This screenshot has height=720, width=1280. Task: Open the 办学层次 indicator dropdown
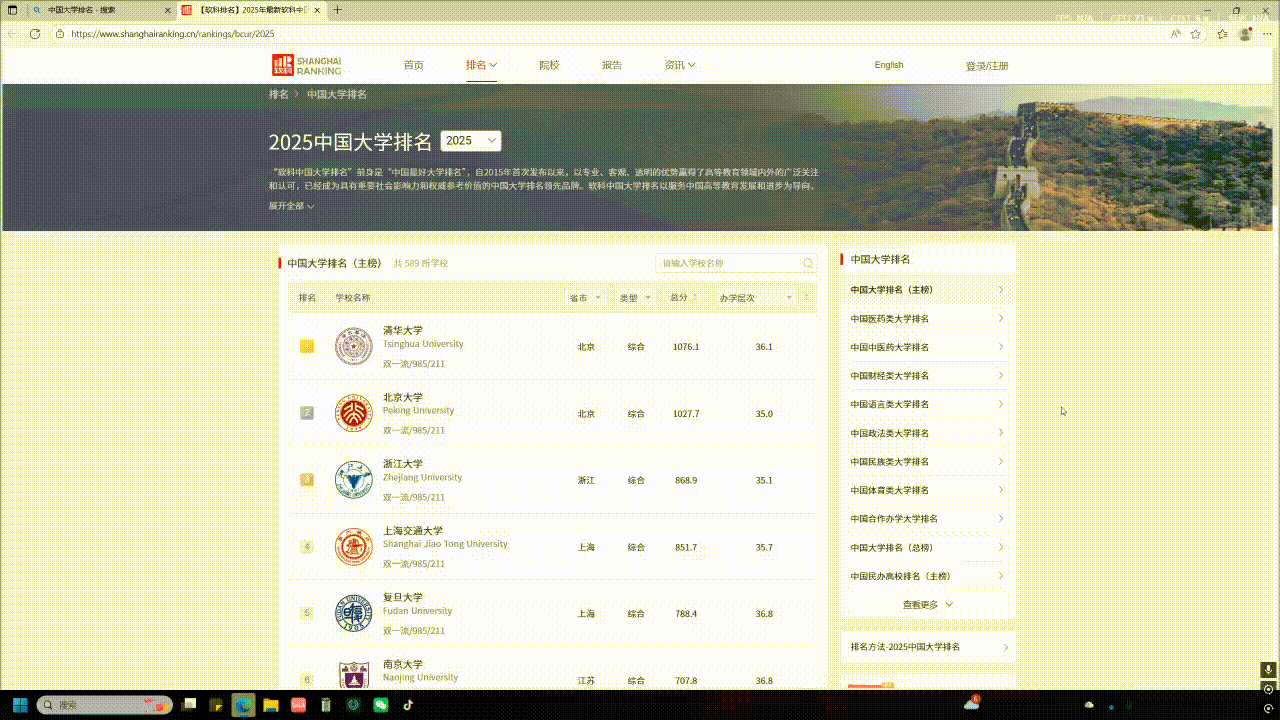pos(755,298)
